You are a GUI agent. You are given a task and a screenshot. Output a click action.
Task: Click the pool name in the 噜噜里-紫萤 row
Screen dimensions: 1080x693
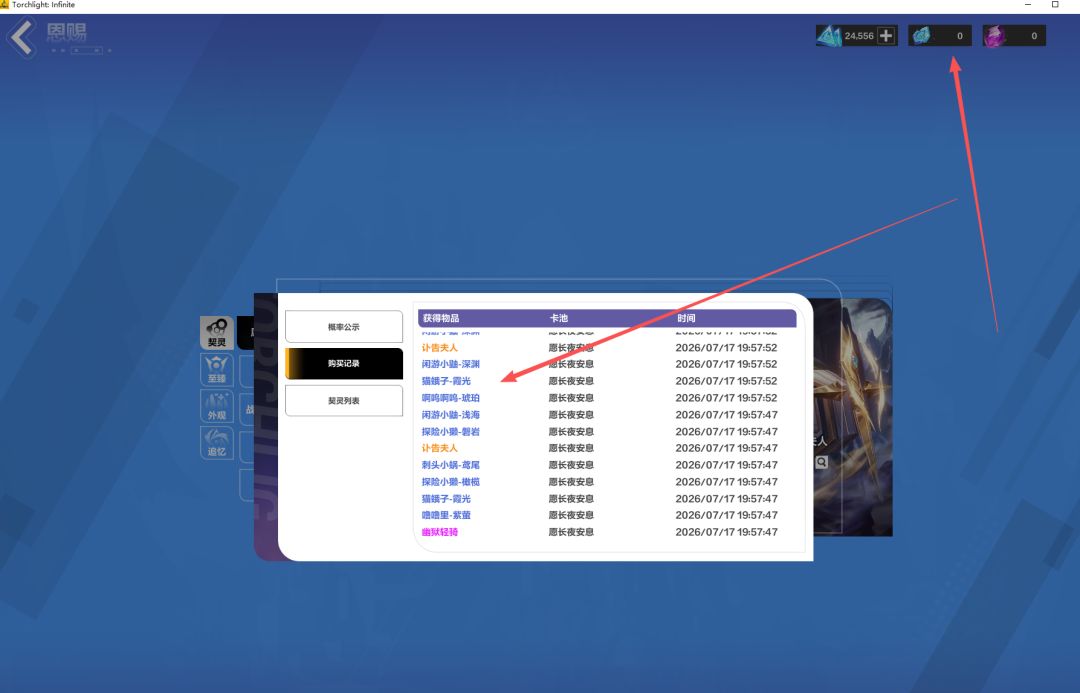pyautogui.click(x=571, y=515)
